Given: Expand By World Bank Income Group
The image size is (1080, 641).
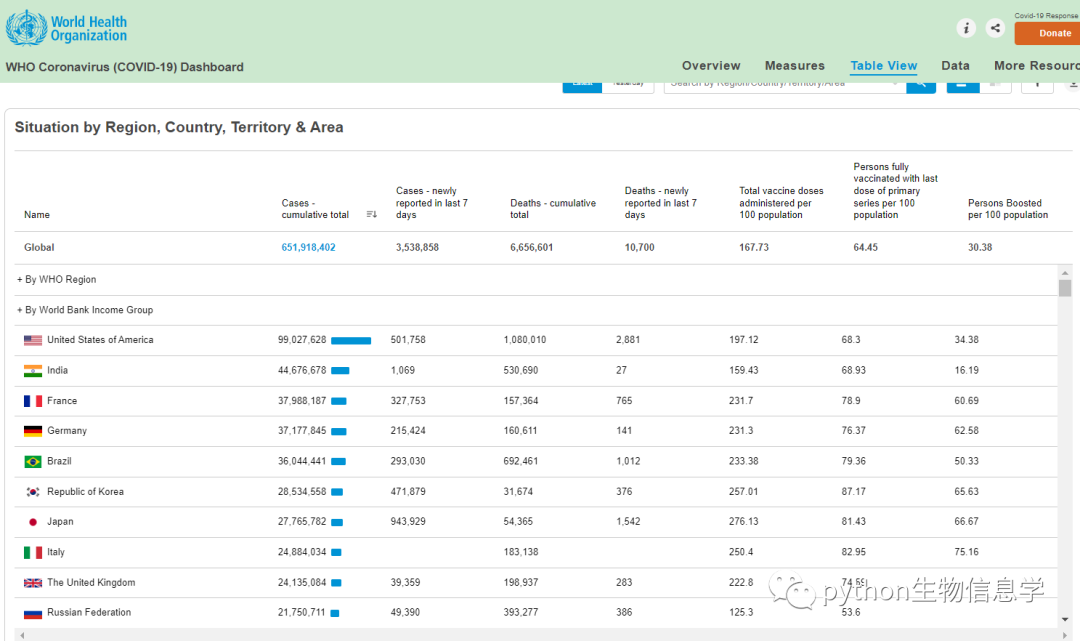Looking at the screenshot, I should (x=85, y=310).
